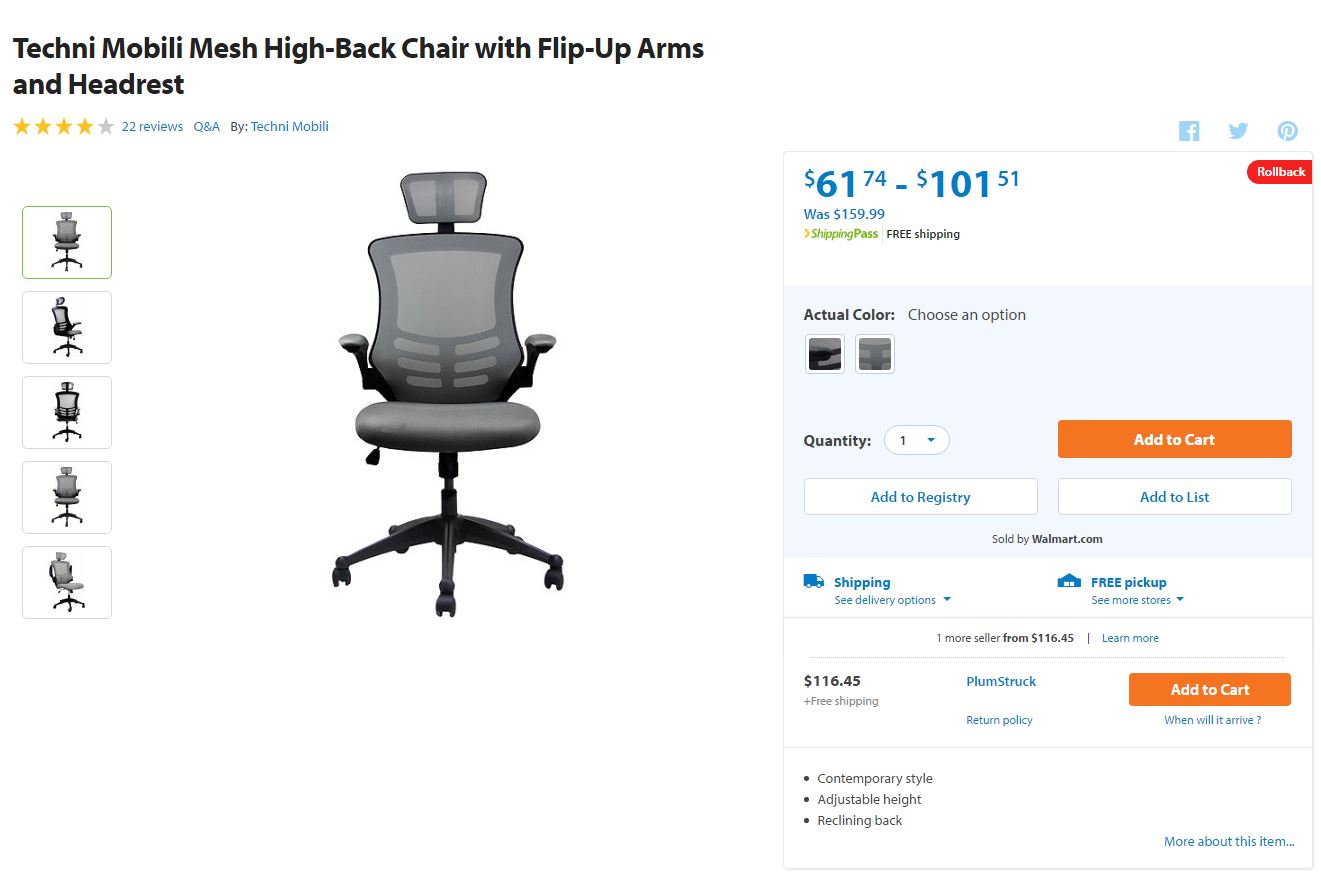Expand See more stores
The width and height of the screenshot is (1321, 878).
[x=1138, y=600]
